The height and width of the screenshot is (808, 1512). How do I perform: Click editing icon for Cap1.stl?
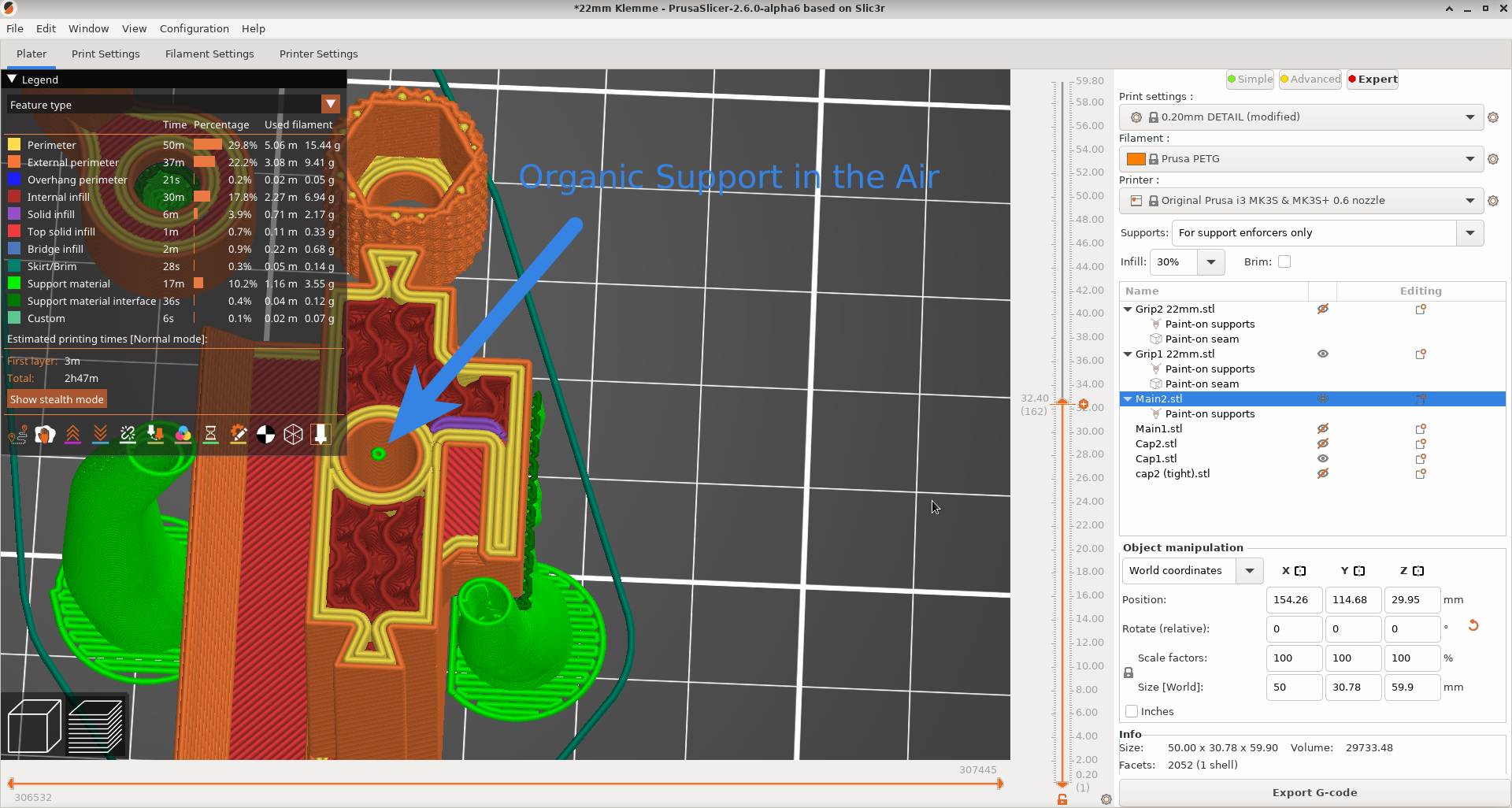click(x=1421, y=459)
